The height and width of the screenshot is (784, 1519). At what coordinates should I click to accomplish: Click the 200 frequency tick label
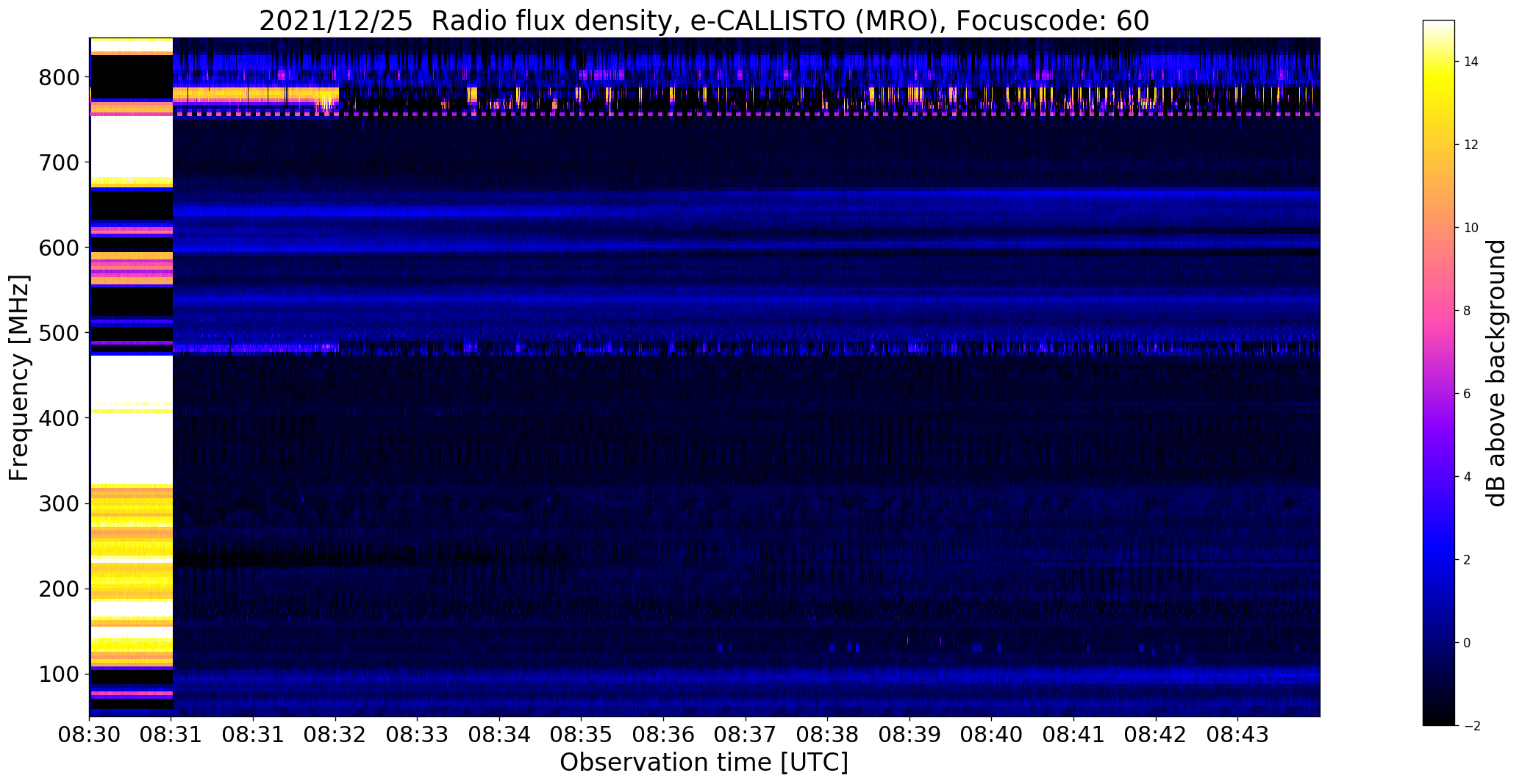point(59,589)
